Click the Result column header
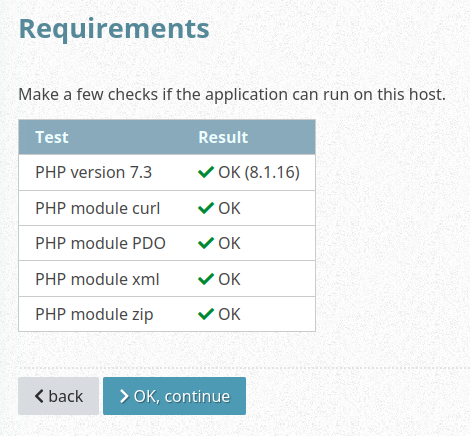The image size is (470, 436). tap(223, 137)
